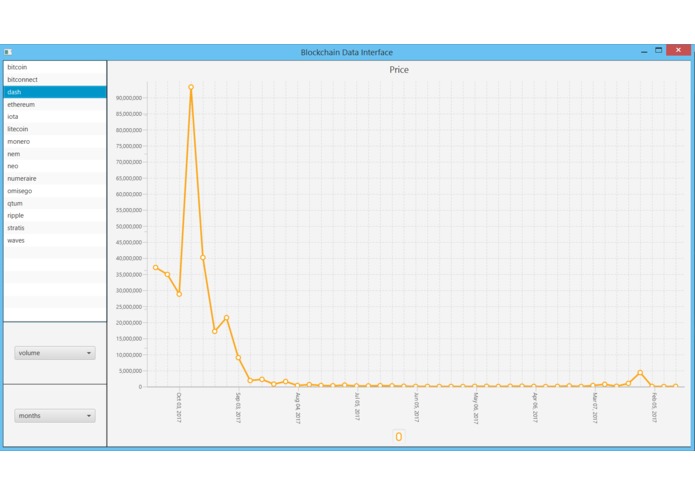Maximize the Blockchain Data Interface window
The height and width of the screenshot is (494, 695).
click(659, 51)
